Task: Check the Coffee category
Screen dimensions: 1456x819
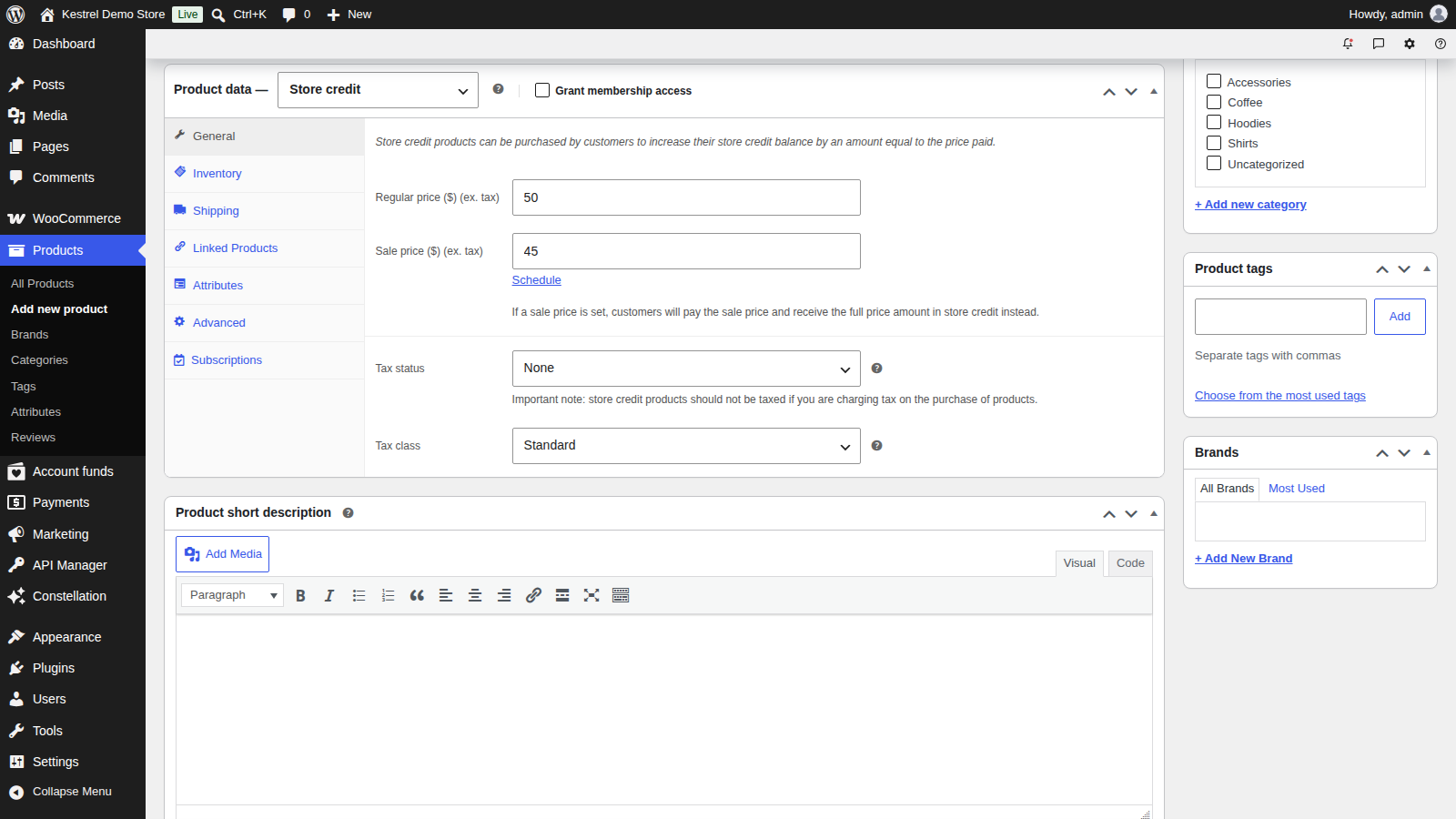Action: click(x=1214, y=102)
